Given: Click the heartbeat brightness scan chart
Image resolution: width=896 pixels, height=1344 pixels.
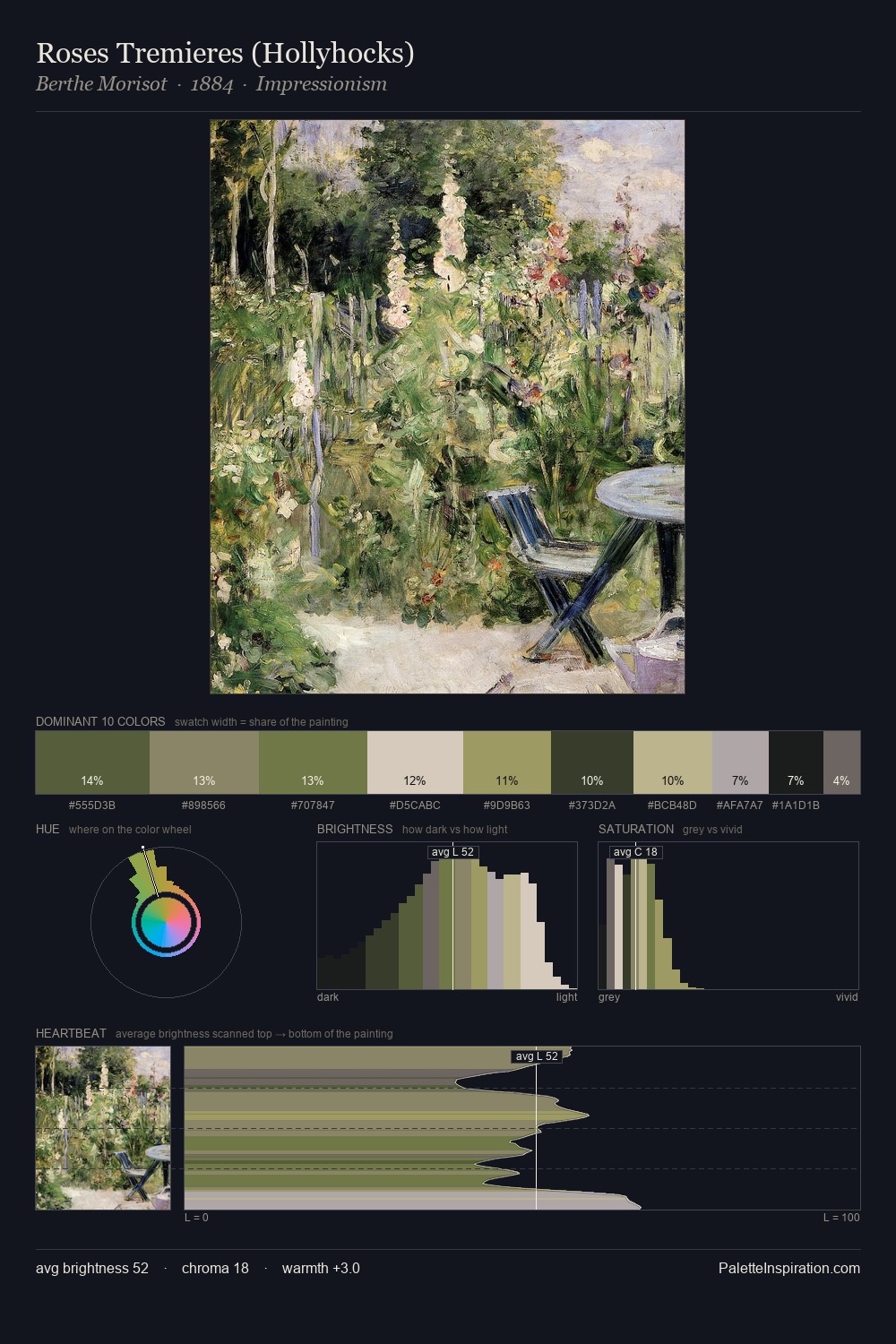Looking at the screenshot, I should 522,1128.
